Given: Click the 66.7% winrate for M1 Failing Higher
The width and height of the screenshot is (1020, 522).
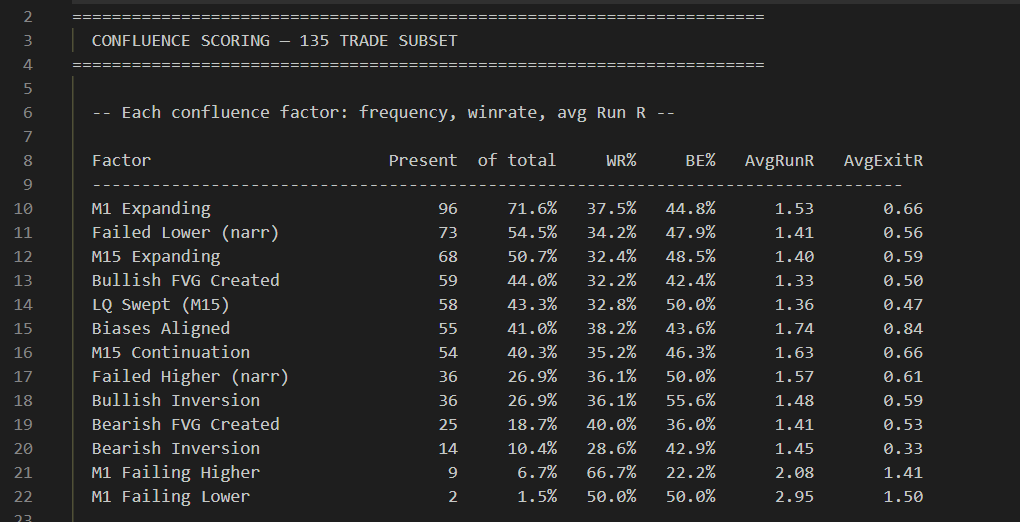Looking at the screenshot, I should point(611,473).
